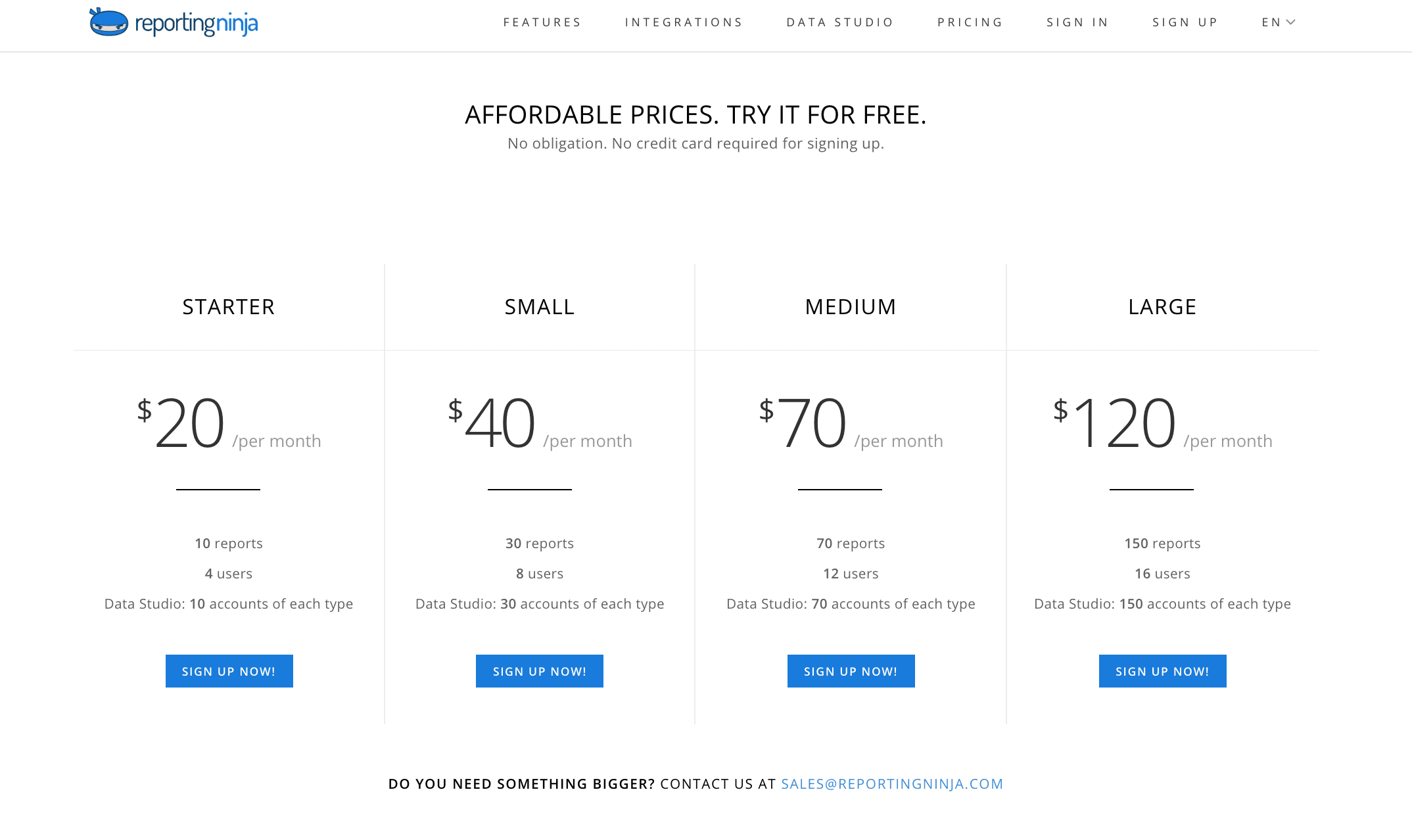Click the $40 per month price
This screenshot has width=1412, height=840.
pyautogui.click(x=540, y=423)
